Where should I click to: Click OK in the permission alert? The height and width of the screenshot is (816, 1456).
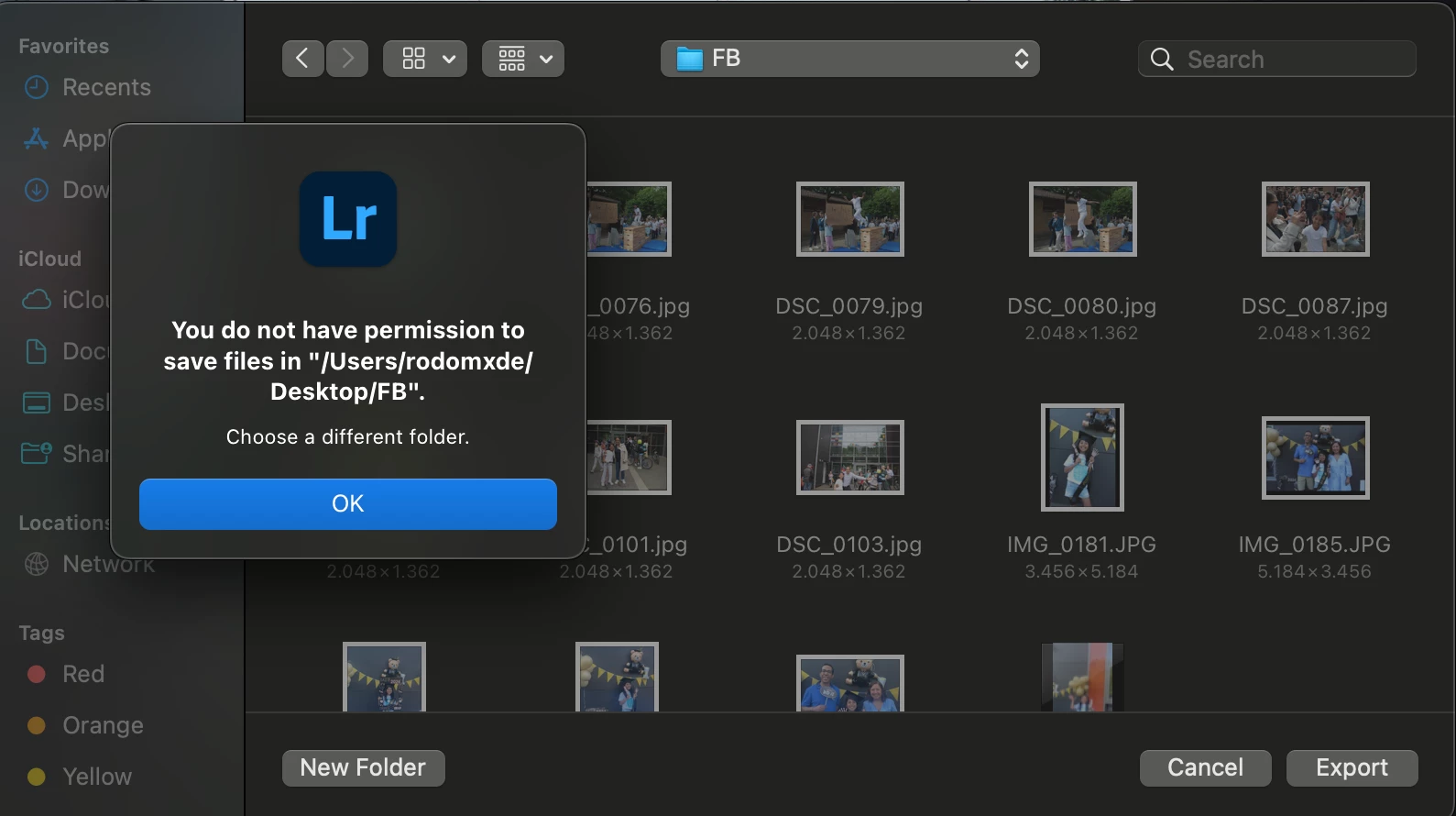347,503
